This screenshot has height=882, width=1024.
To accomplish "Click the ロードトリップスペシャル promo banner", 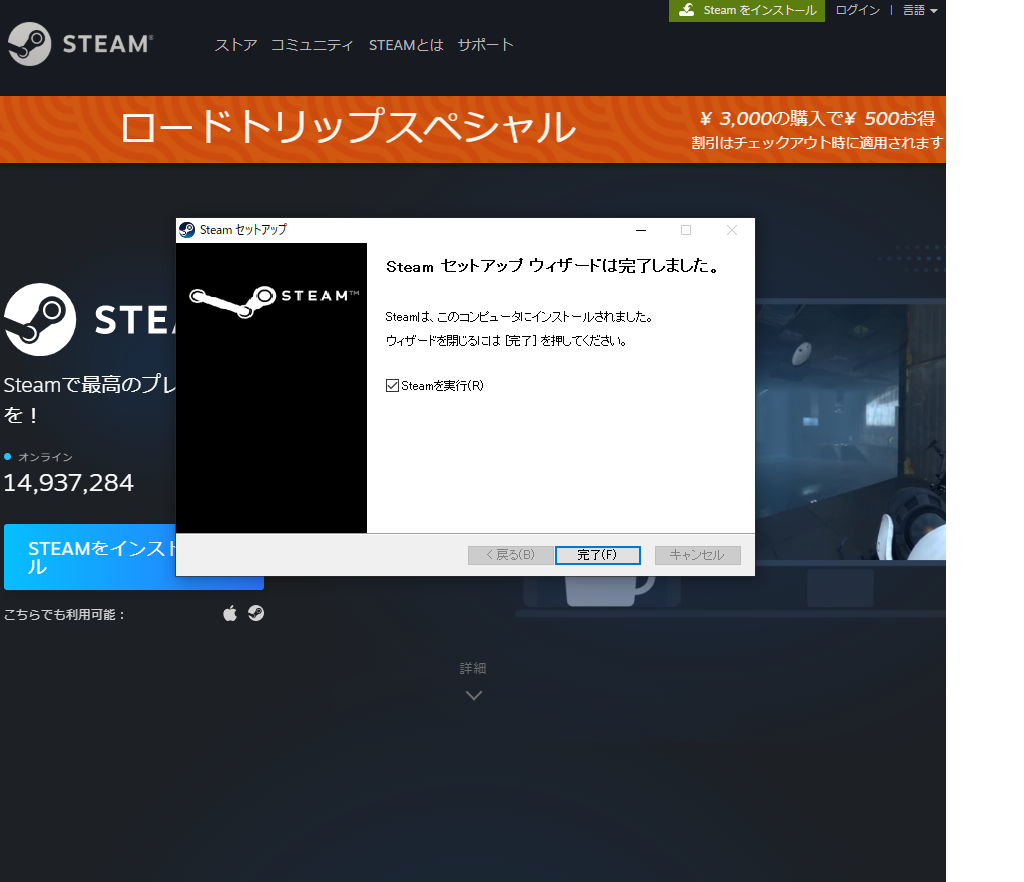I will click(x=473, y=129).
